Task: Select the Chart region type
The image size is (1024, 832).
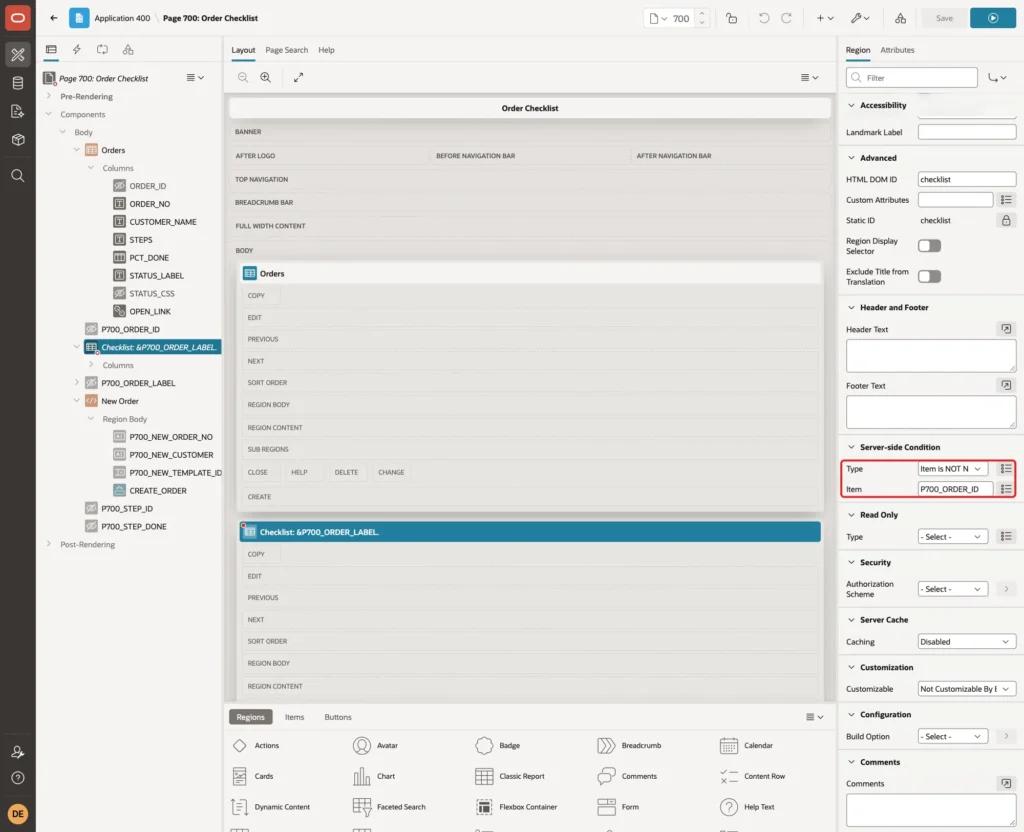Action: point(374,776)
